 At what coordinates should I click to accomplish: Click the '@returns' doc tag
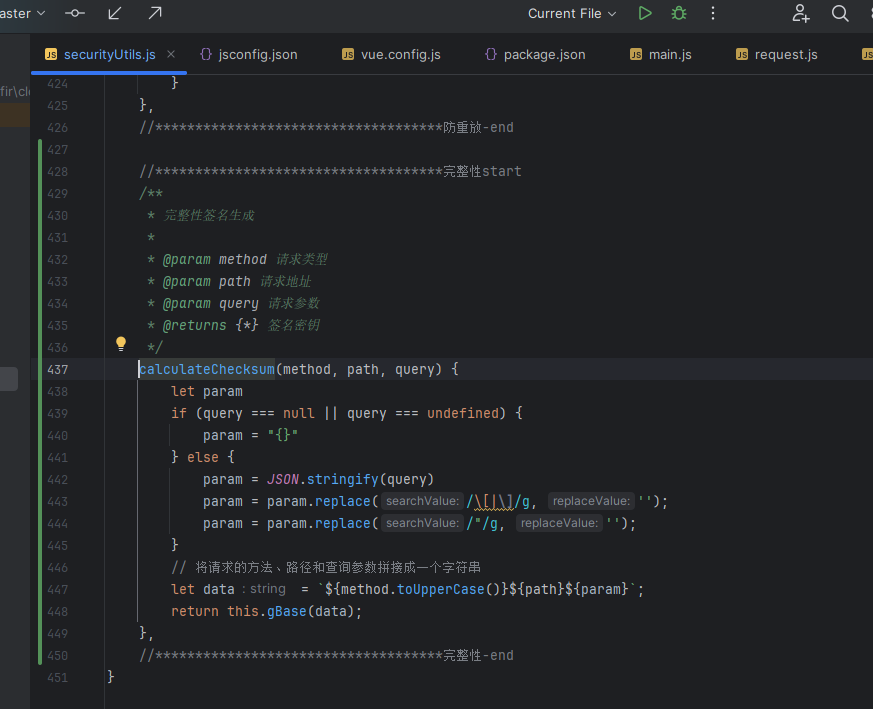pyautogui.click(x=194, y=325)
